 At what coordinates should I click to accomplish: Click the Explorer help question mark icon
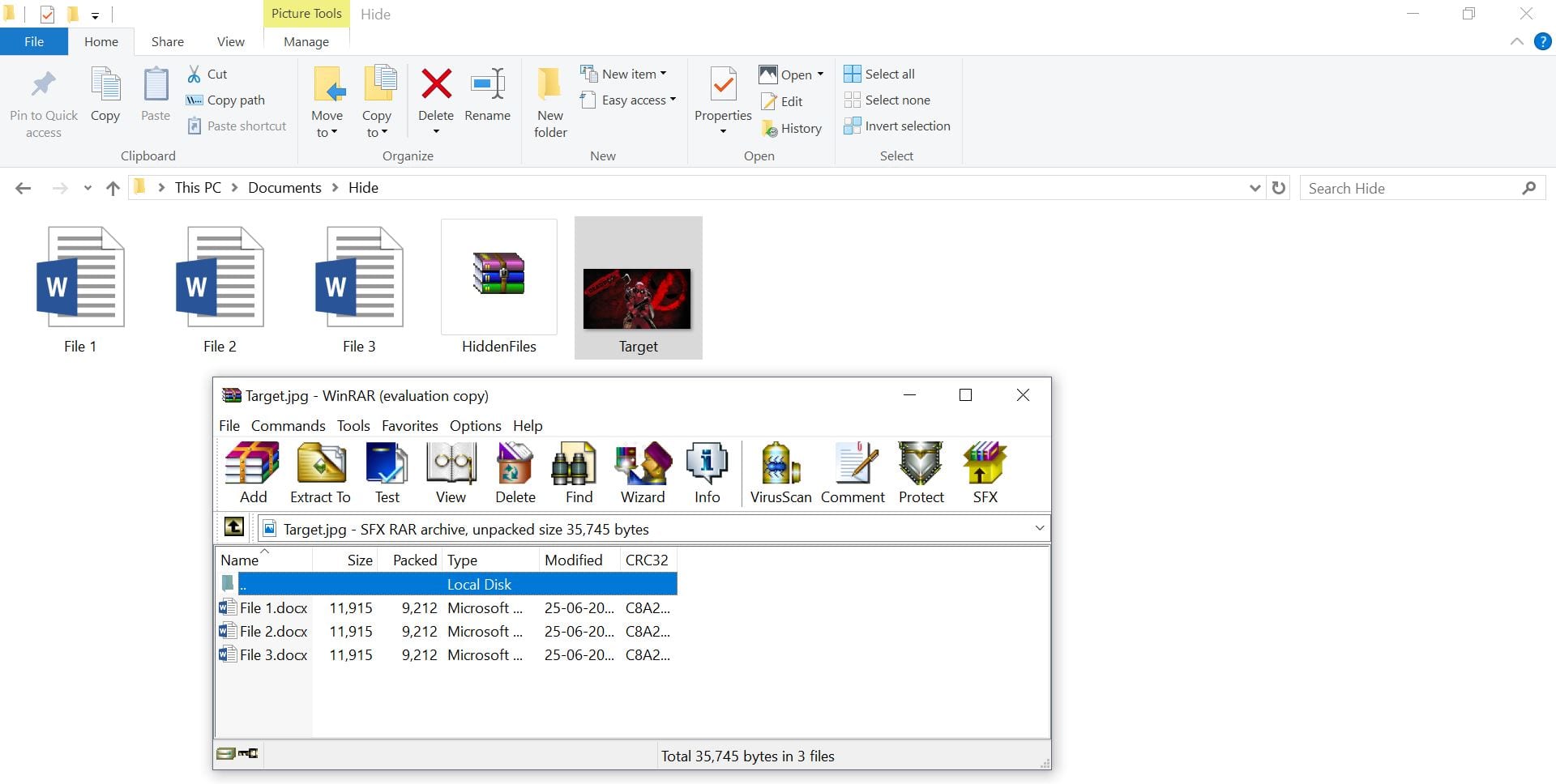pos(1543,41)
